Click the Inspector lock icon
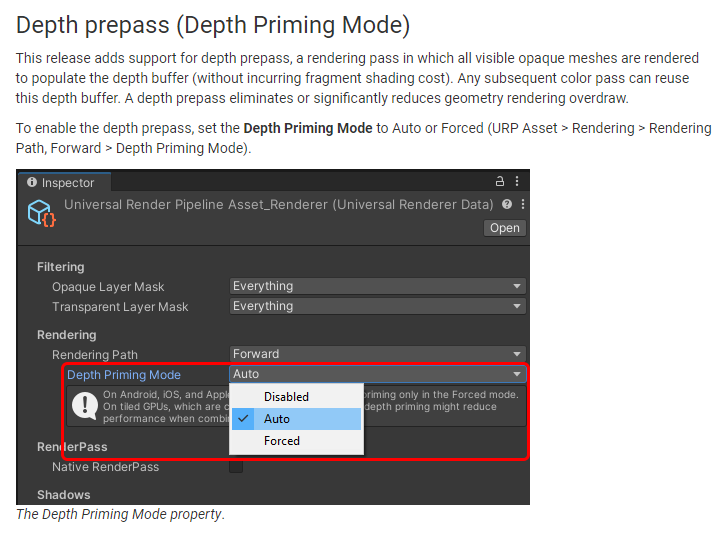The width and height of the screenshot is (726, 537). (x=500, y=183)
